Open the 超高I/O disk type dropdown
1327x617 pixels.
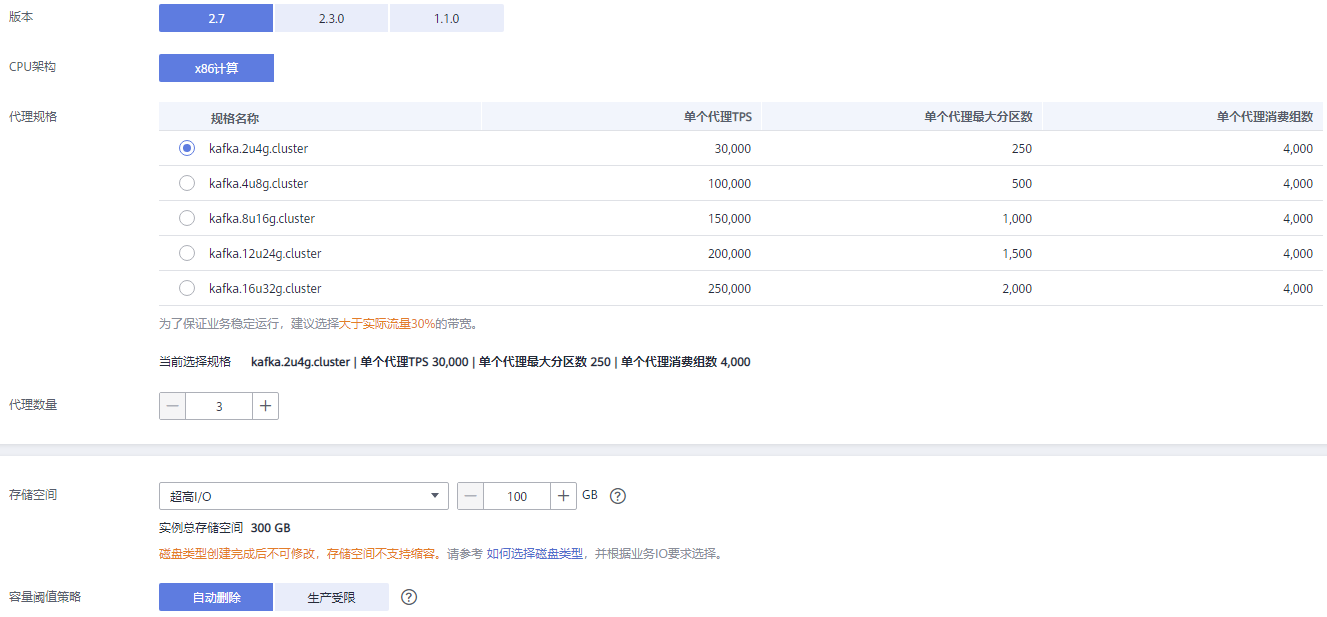pos(304,496)
